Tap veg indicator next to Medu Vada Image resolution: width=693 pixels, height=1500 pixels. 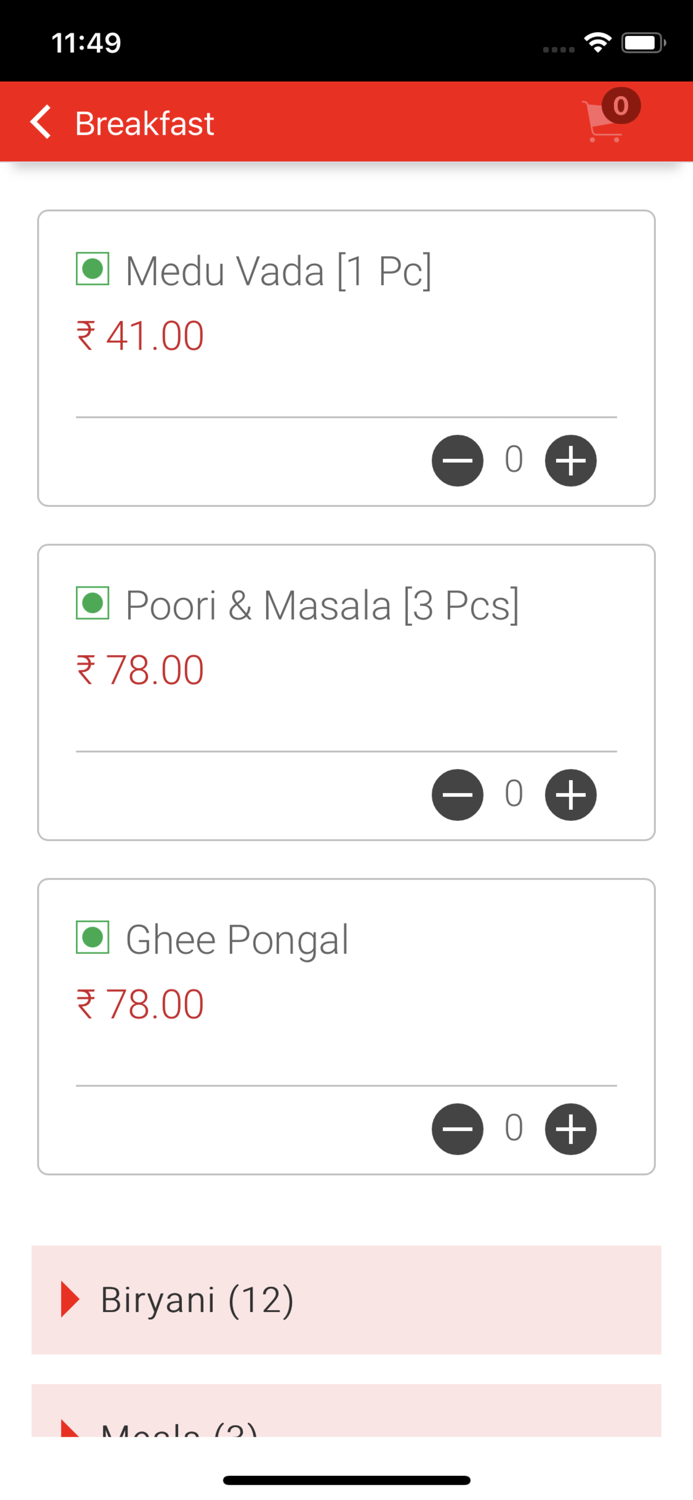click(93, 269)
